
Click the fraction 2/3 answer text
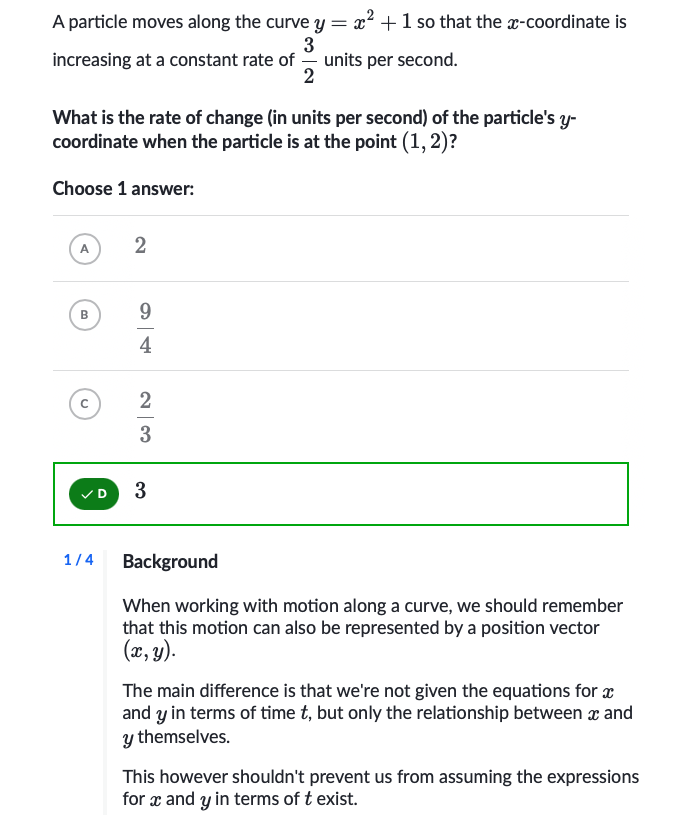tap(145, 417)
